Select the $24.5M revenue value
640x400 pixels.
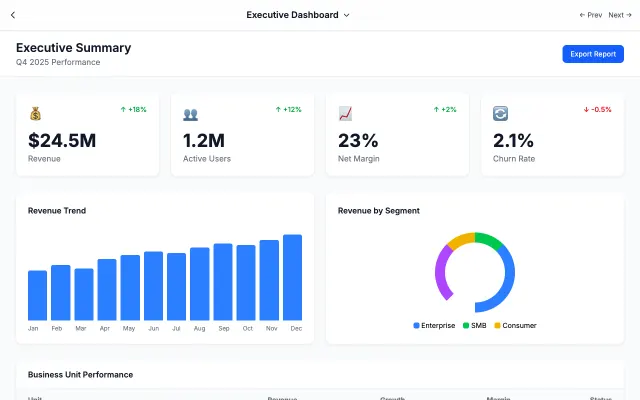pos(62,140)
